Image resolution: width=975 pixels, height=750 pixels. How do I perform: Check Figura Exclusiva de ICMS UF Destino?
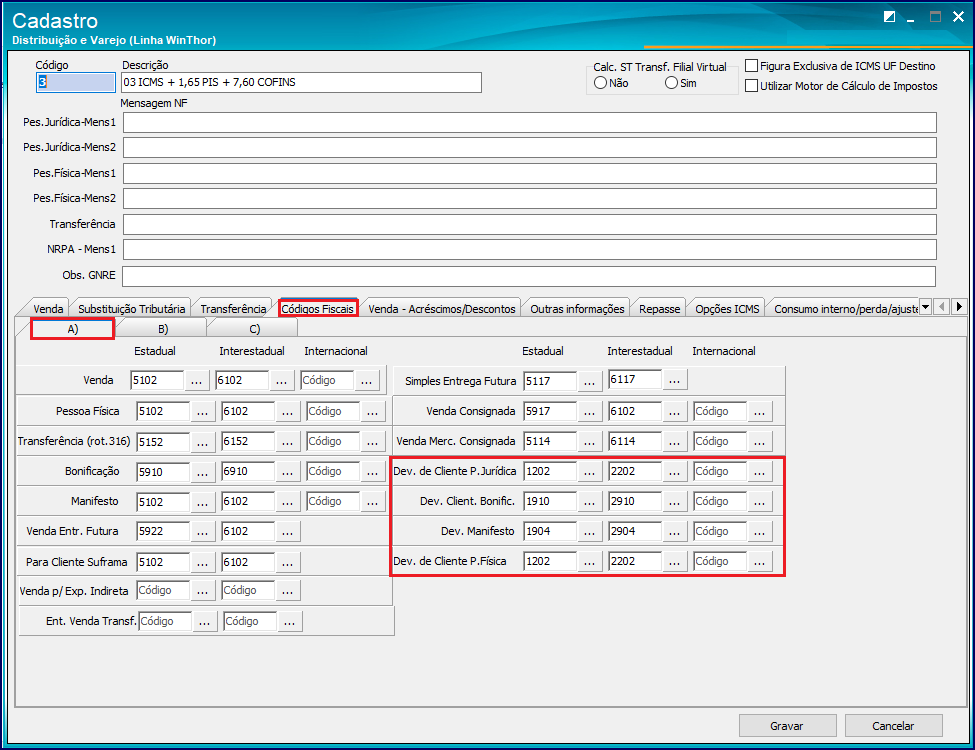point(752,66)
